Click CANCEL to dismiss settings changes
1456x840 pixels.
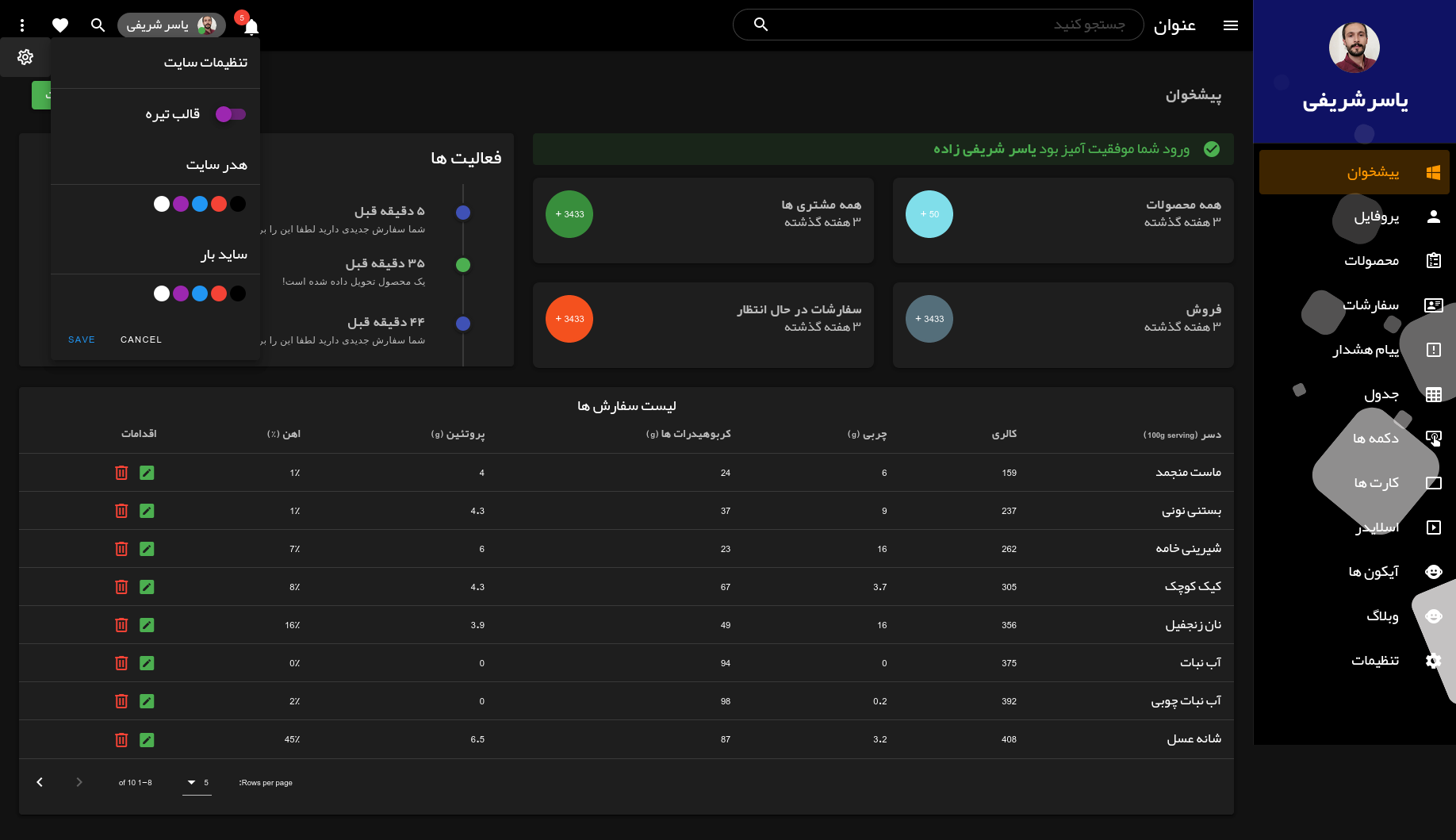(140, 339)
